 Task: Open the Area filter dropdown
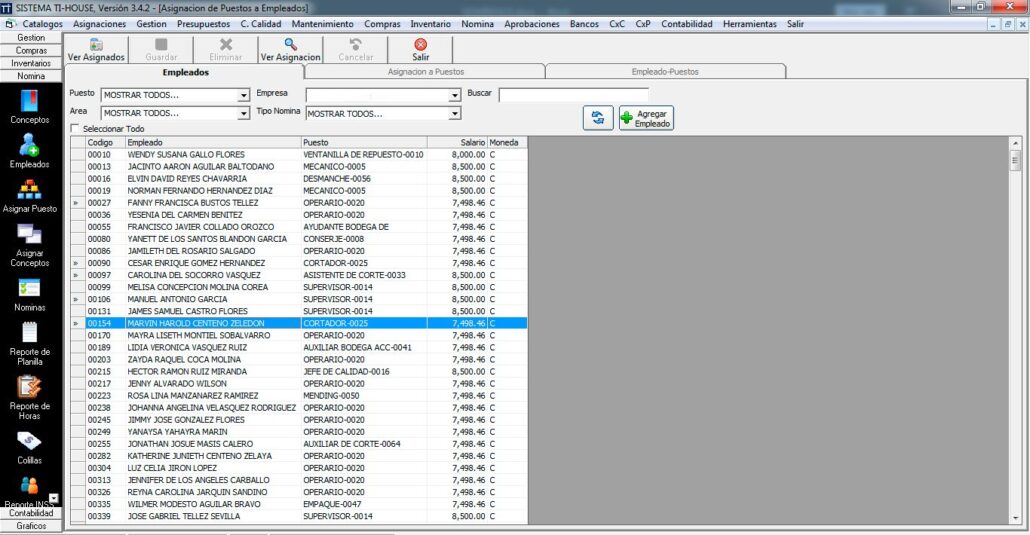[244, 114]
